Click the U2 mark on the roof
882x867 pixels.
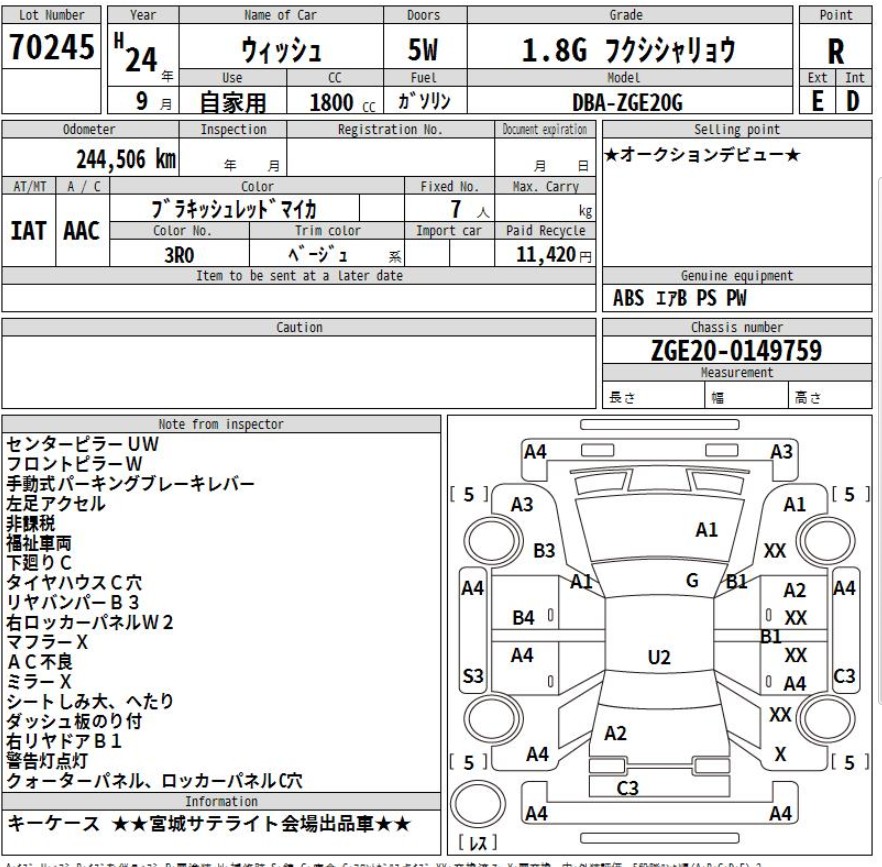pyautogui.click(x=659, y=657)
